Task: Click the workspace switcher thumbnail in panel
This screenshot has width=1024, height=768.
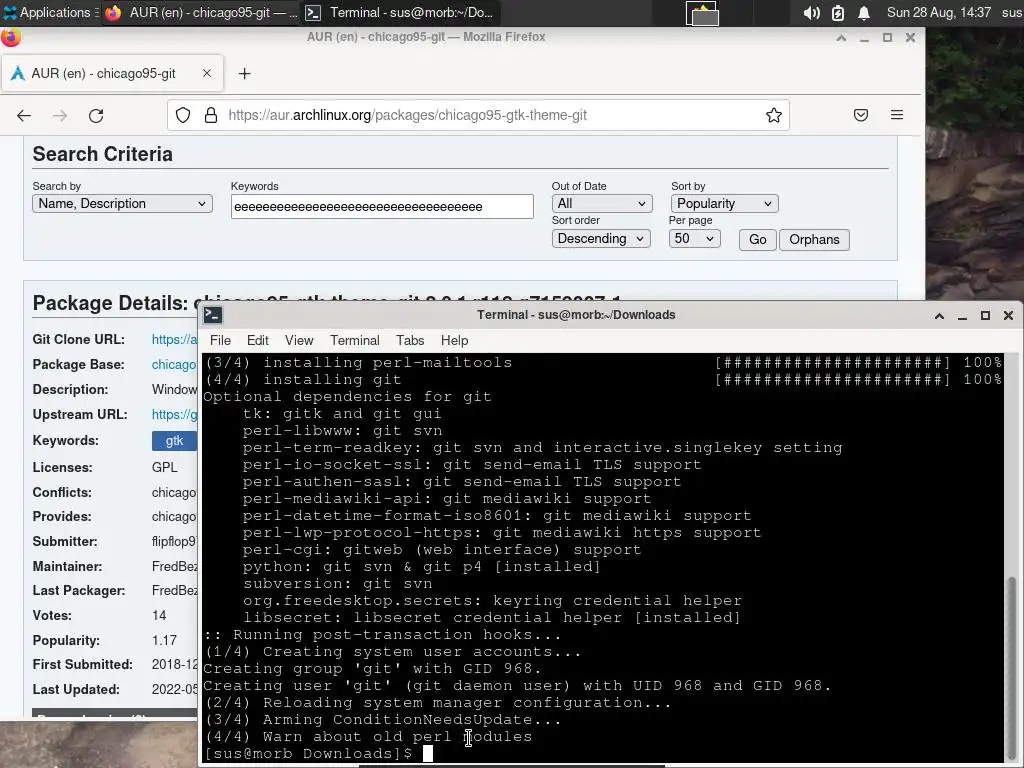Action: (702, 13)
